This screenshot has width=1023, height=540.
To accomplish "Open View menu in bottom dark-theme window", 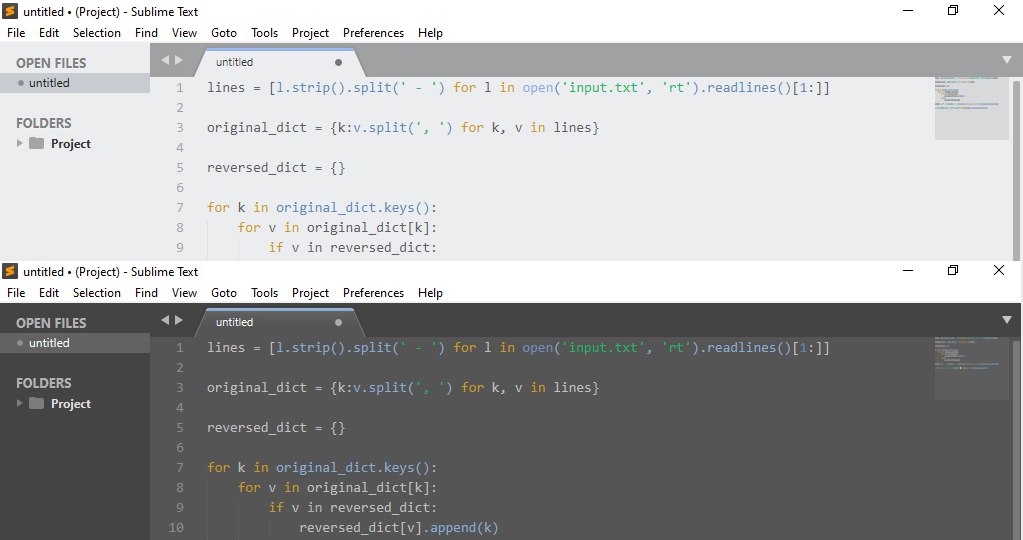I will (x=184, y=293).
